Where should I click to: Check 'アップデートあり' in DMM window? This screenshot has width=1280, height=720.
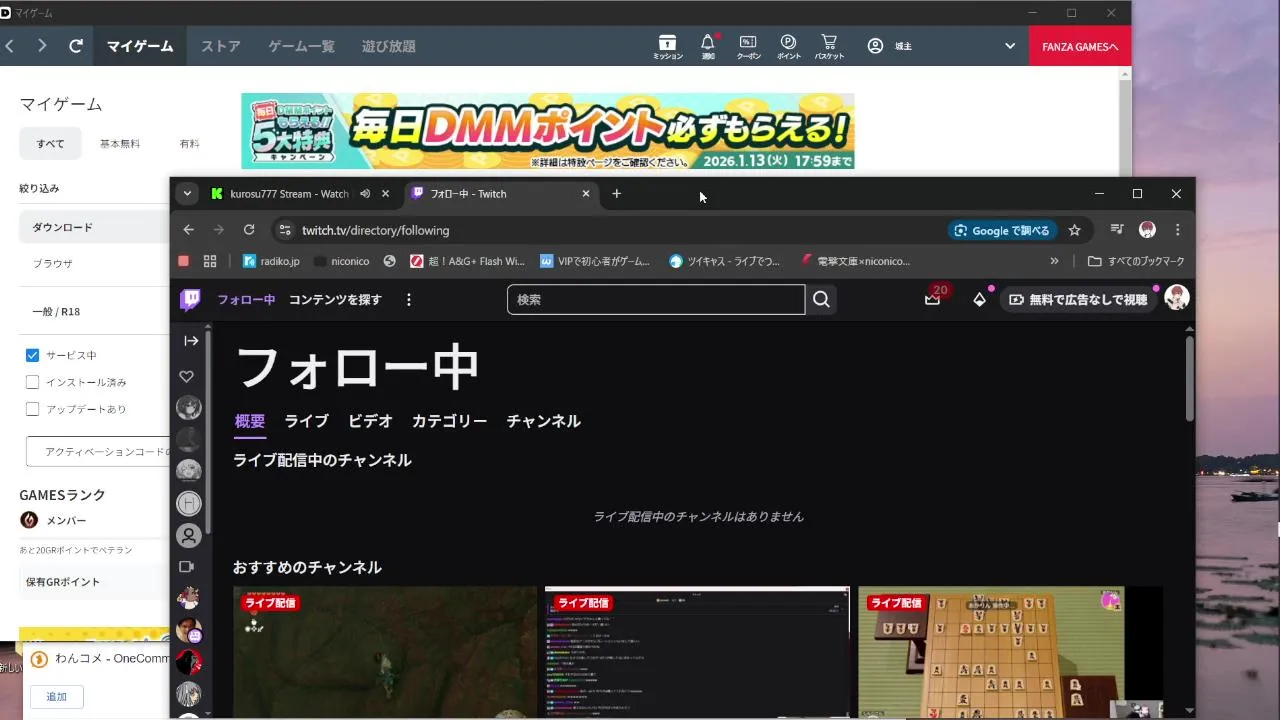(32, 409)
